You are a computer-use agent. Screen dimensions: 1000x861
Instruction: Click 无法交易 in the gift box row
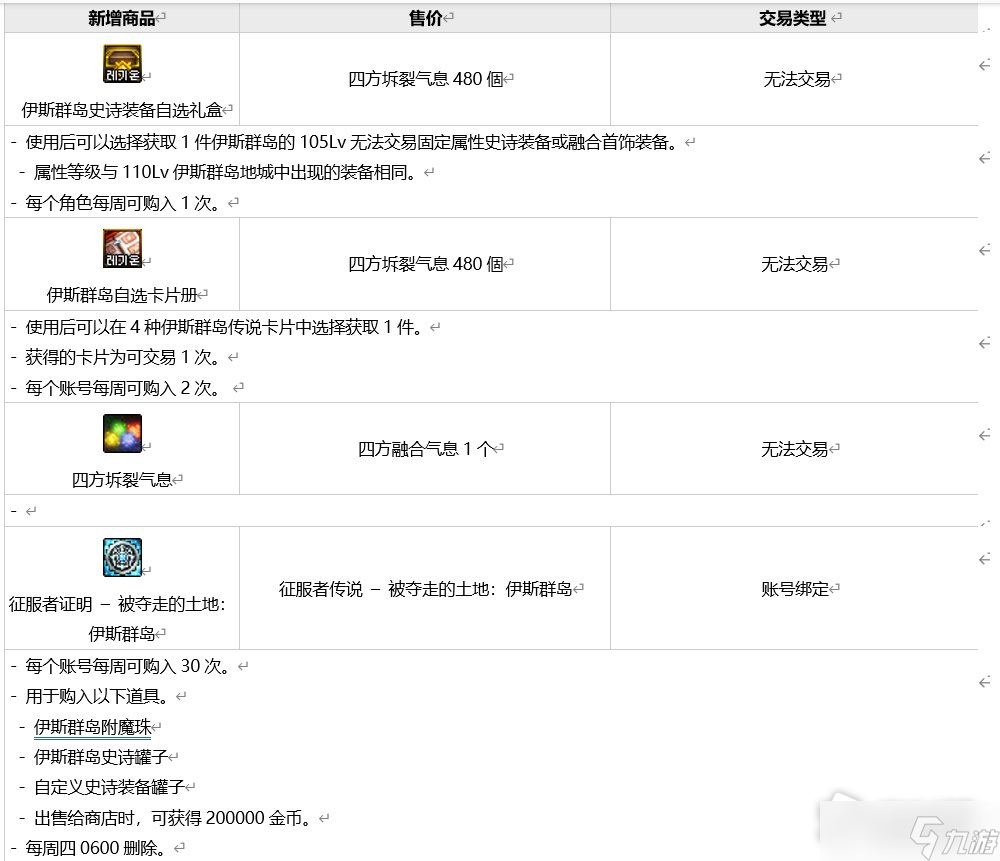pos(797,79)
